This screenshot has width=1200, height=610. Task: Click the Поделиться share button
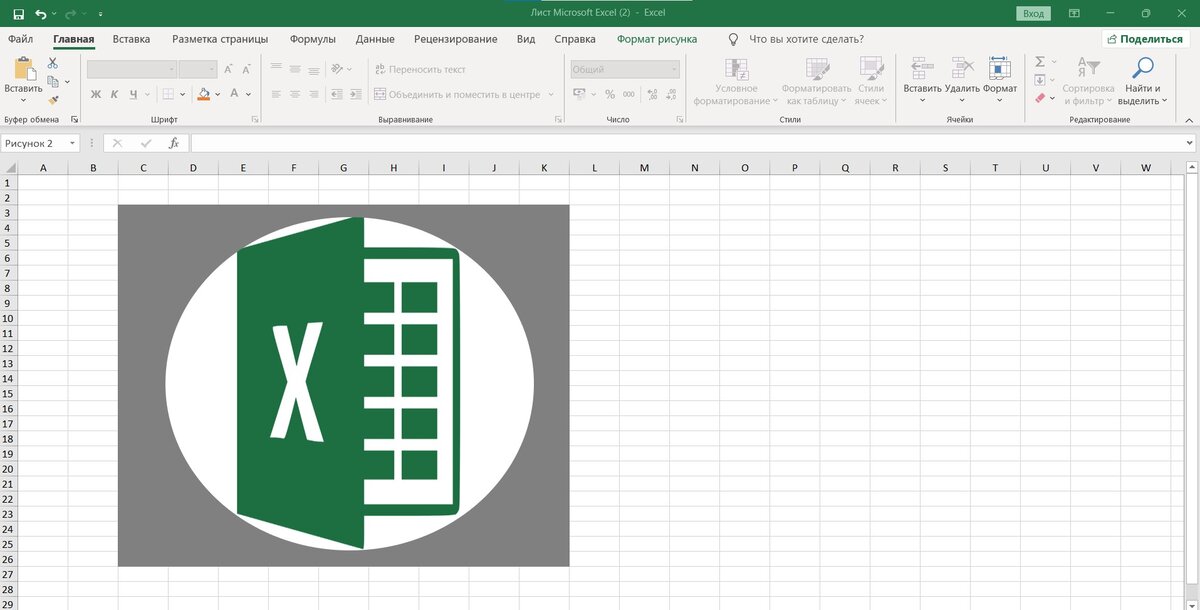pos(1148,39)
